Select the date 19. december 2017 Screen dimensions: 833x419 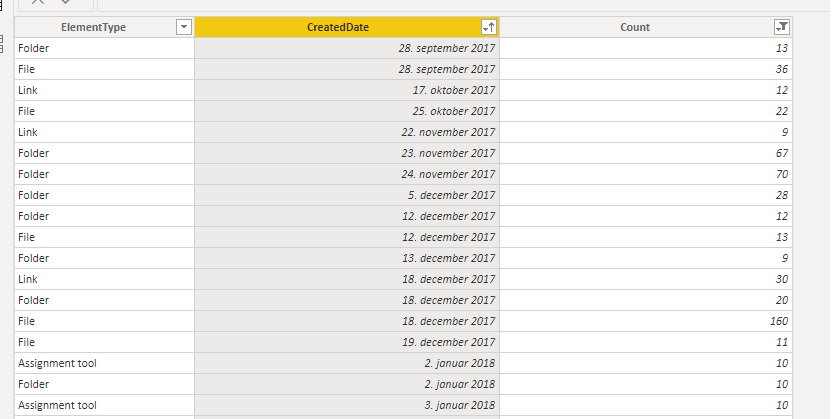(347, 342)
